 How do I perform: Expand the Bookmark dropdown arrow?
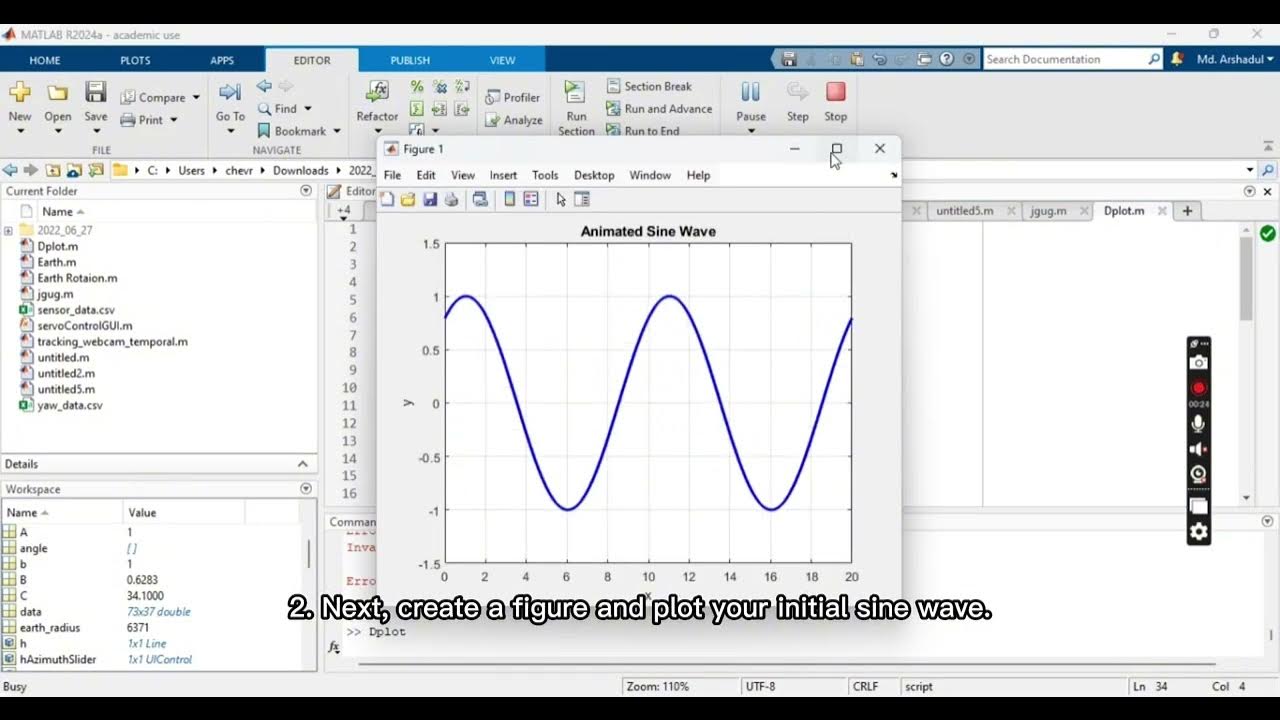click(x=337, y=131)
